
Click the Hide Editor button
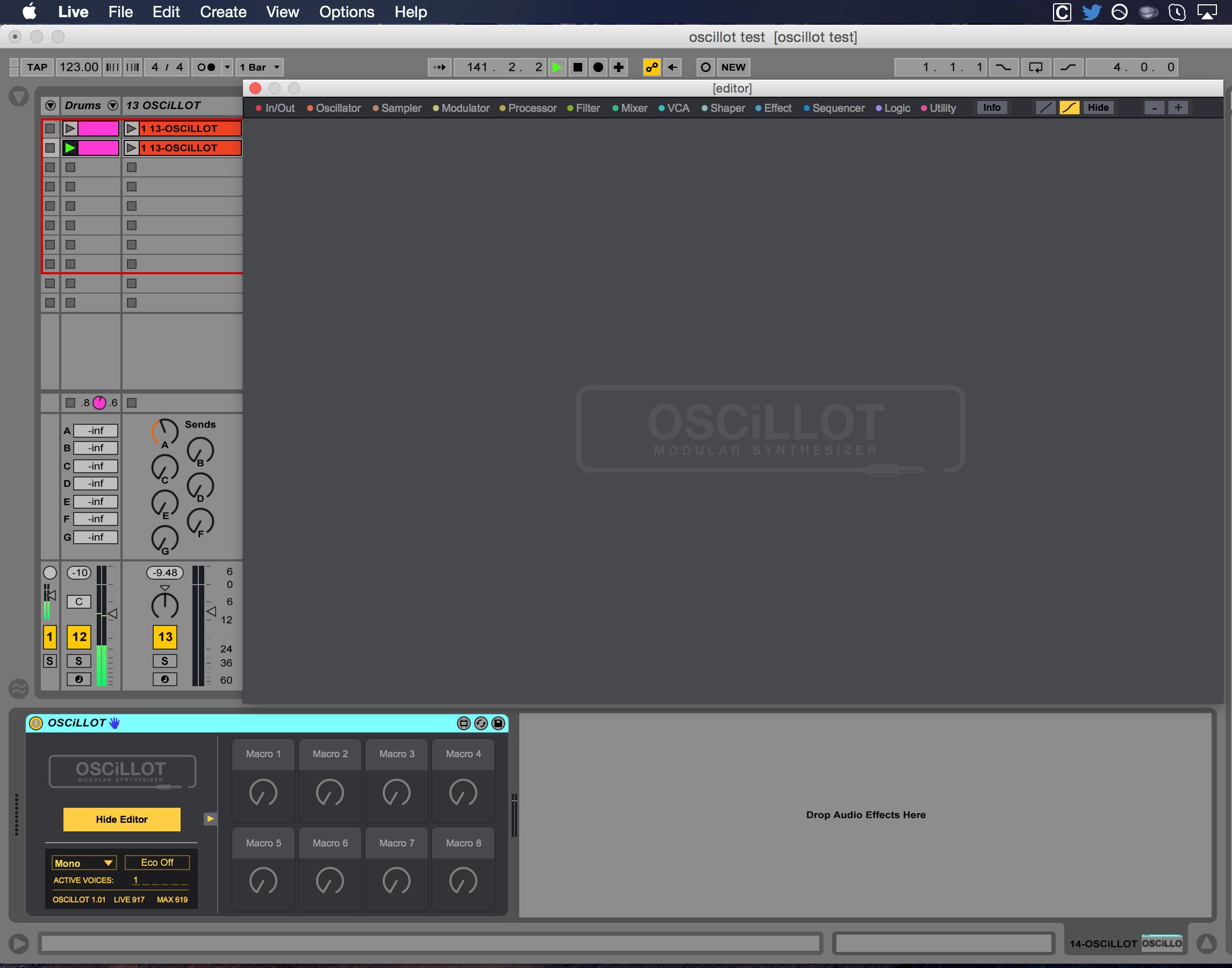pos(122,819)
